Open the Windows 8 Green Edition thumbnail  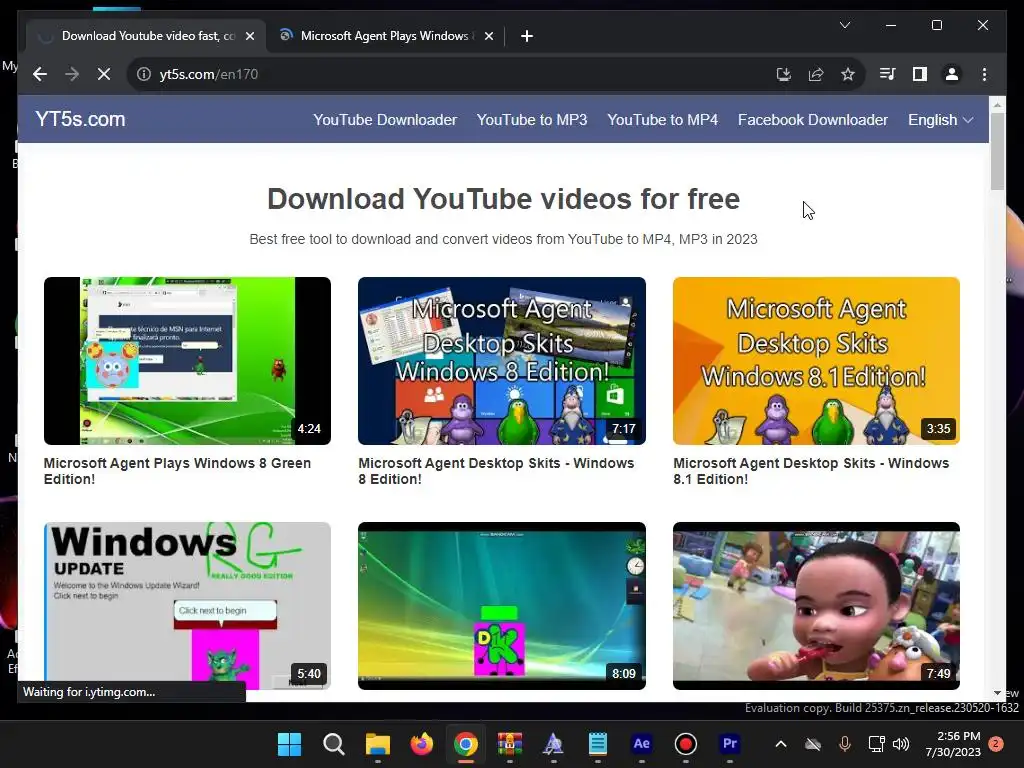tap(187, 360)
